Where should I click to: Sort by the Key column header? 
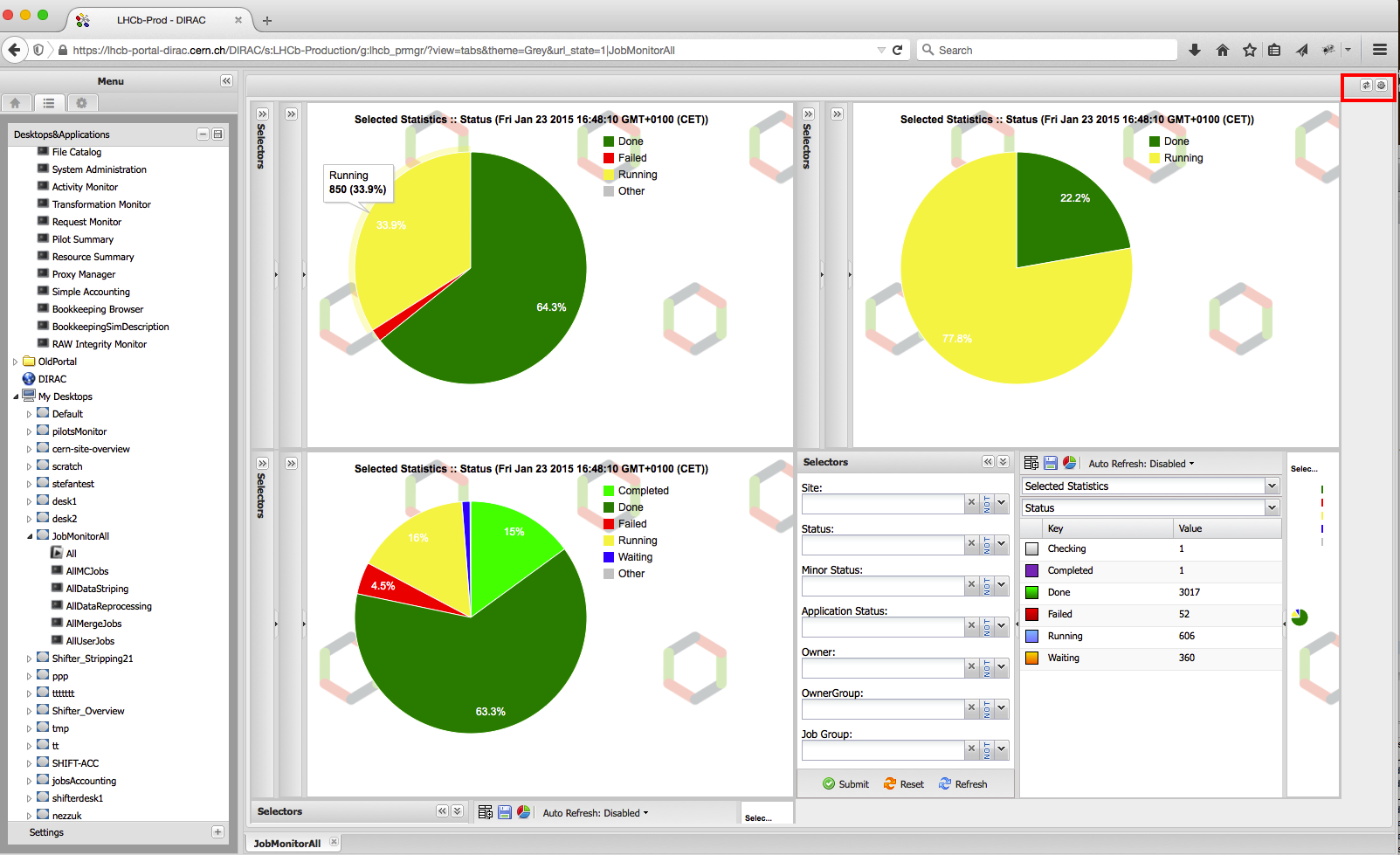(x=1107, y=528)
